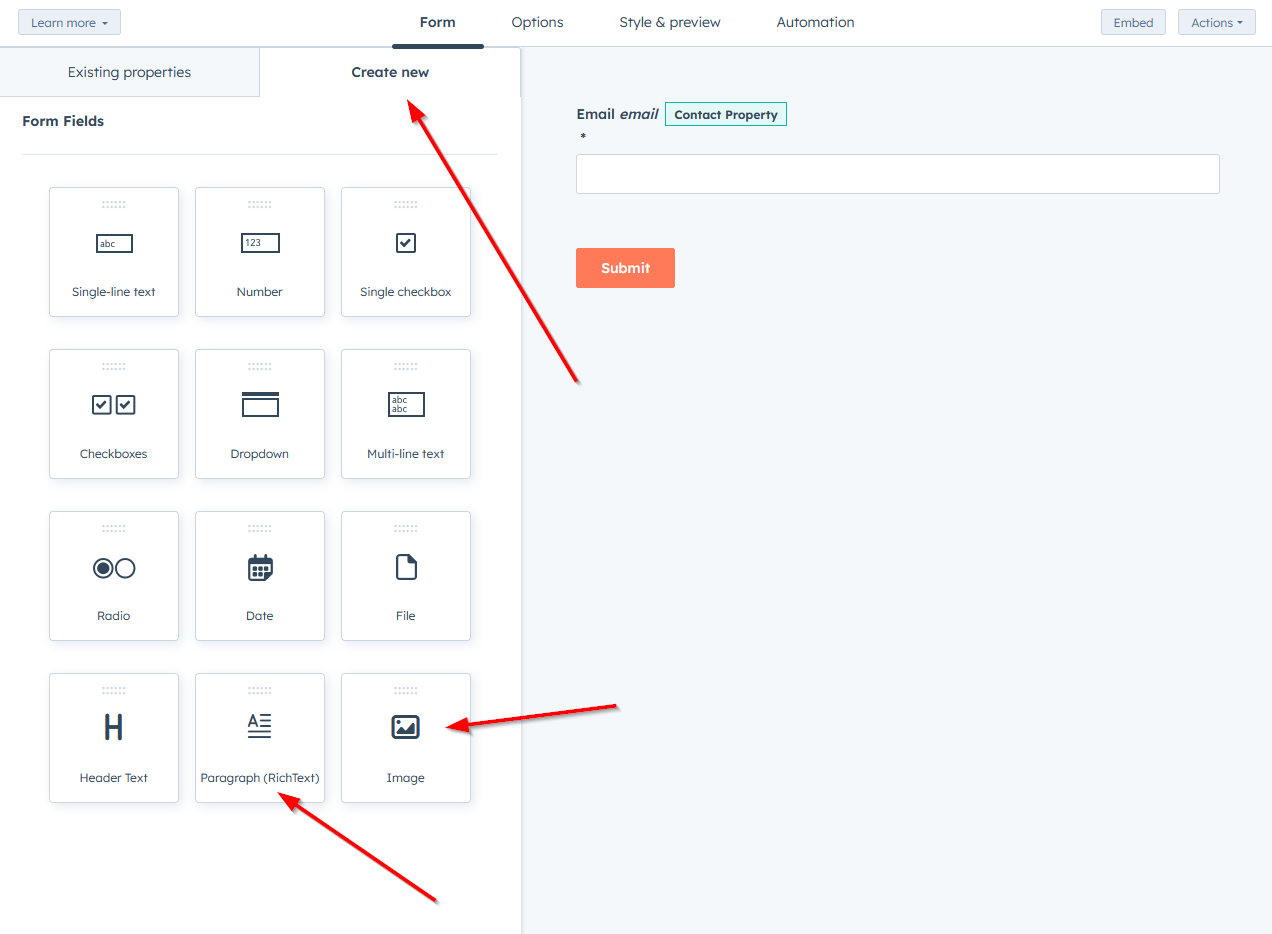
Task: Add a Number field to the form
Action: coord(259,251)
